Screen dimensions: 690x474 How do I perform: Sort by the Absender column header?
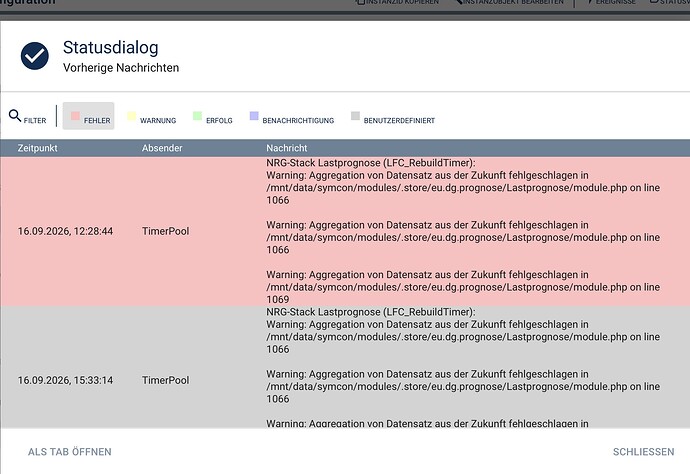pyautogui.click(x=162, y=148)
